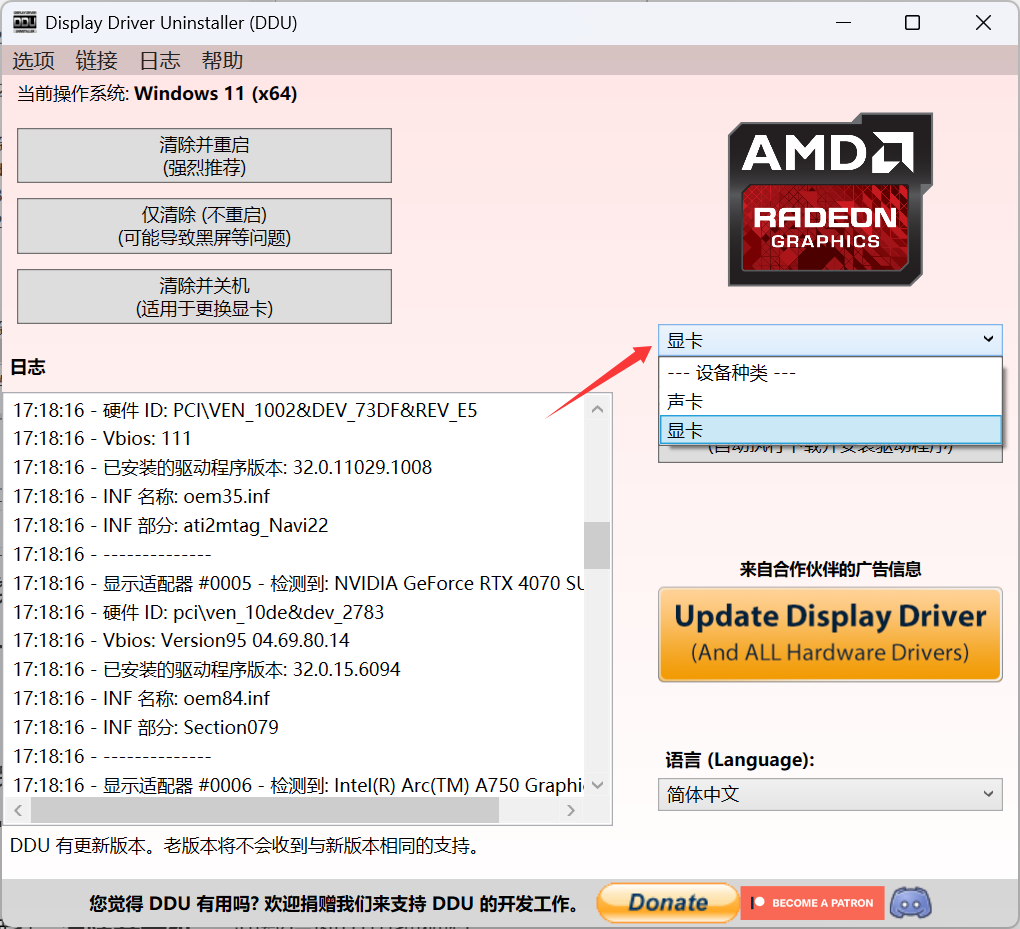
Task: Click 清除并关机 button for swapping cards
Action: tap(204, 297)
